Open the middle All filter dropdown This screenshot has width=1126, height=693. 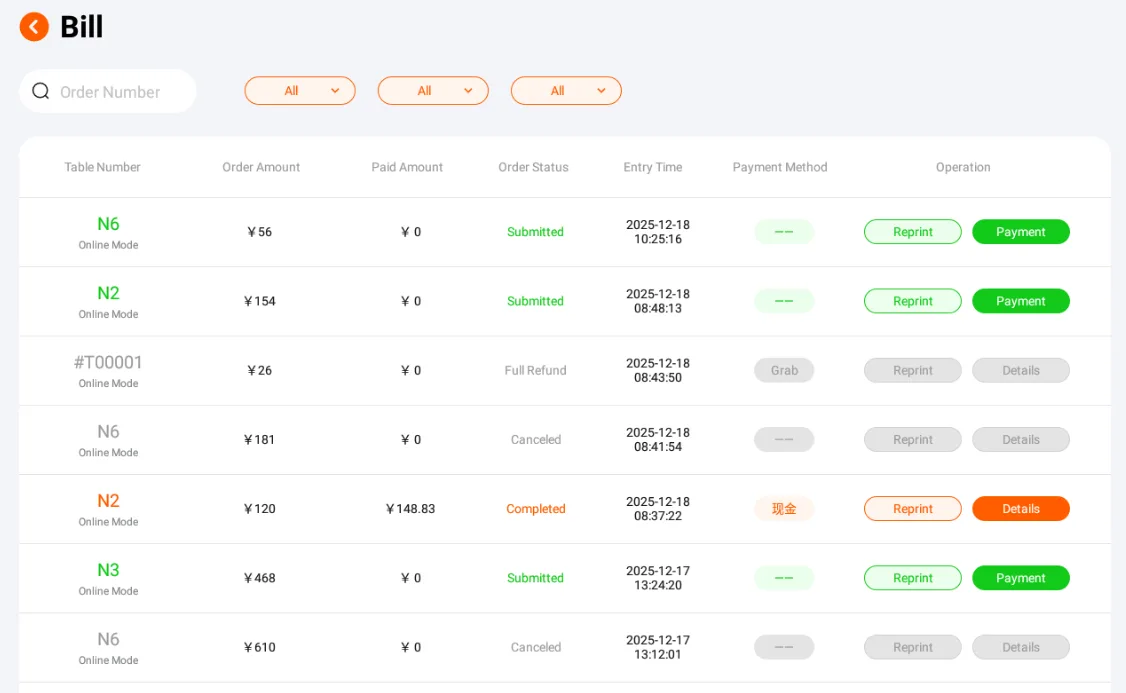tap(433, 91)
